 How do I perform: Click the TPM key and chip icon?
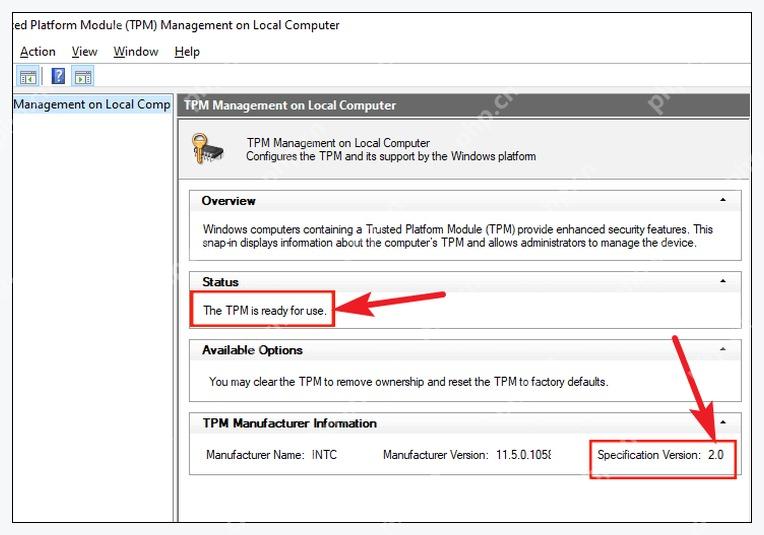coord(207,149)
